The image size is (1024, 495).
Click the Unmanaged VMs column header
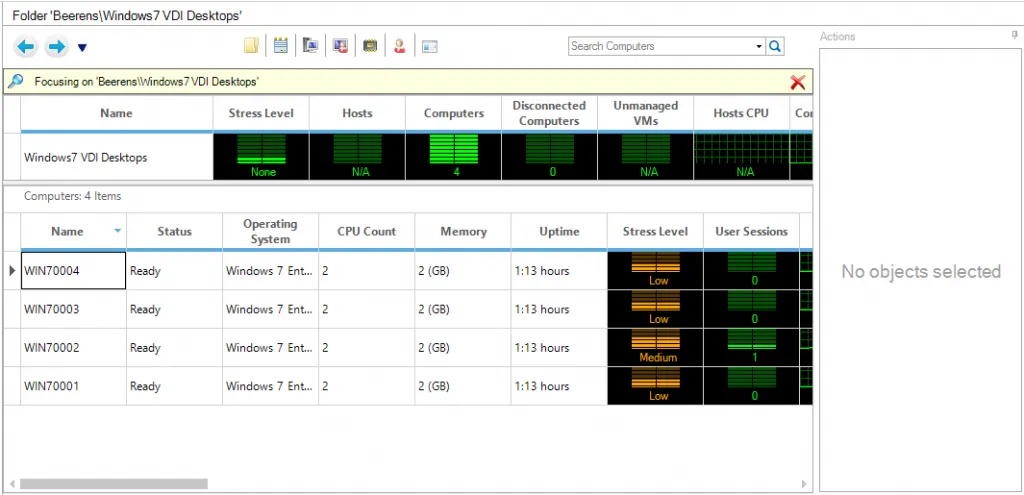click(x=645, y=114)
